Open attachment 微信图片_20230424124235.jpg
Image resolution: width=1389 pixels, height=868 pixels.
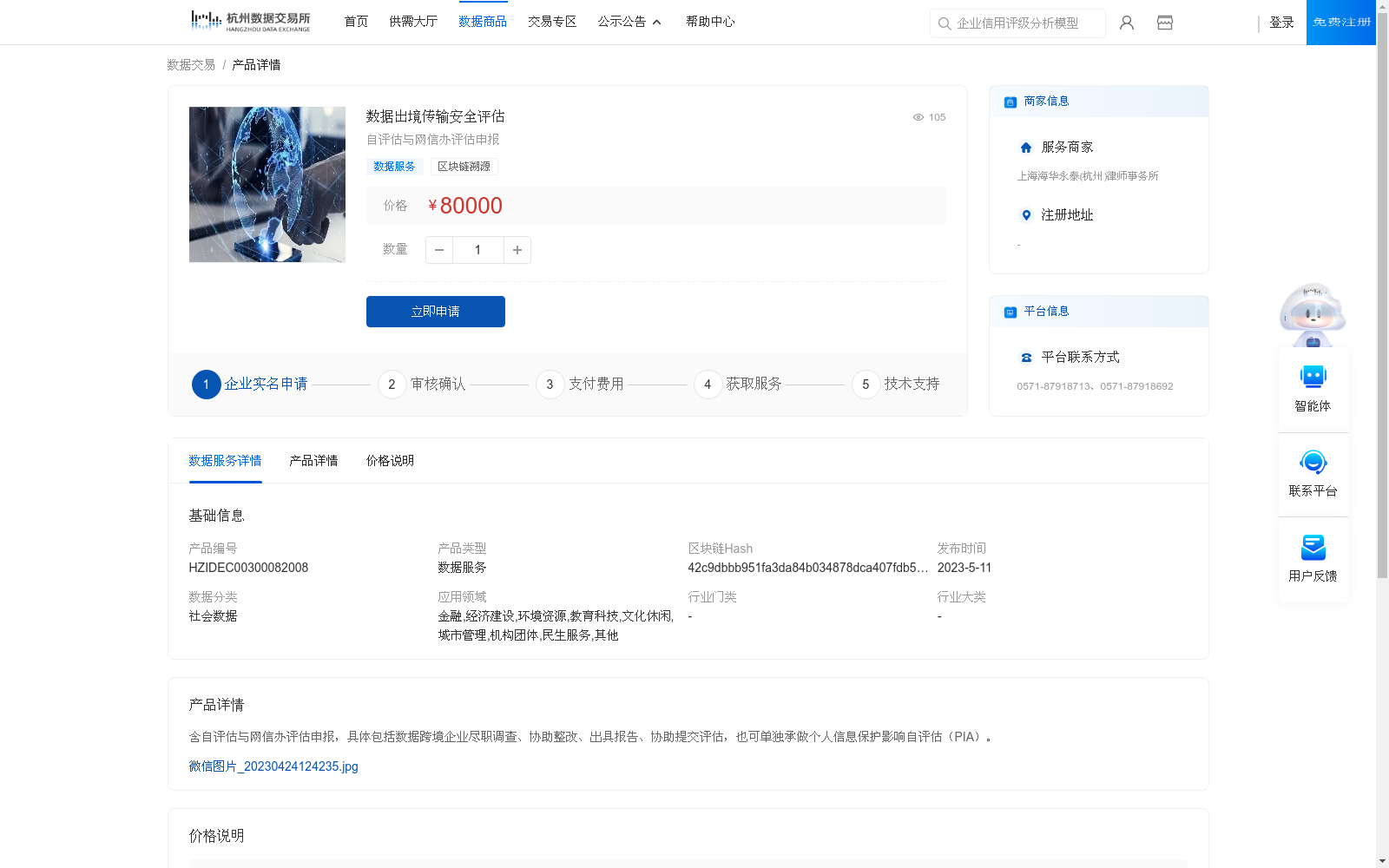point(273,766)
